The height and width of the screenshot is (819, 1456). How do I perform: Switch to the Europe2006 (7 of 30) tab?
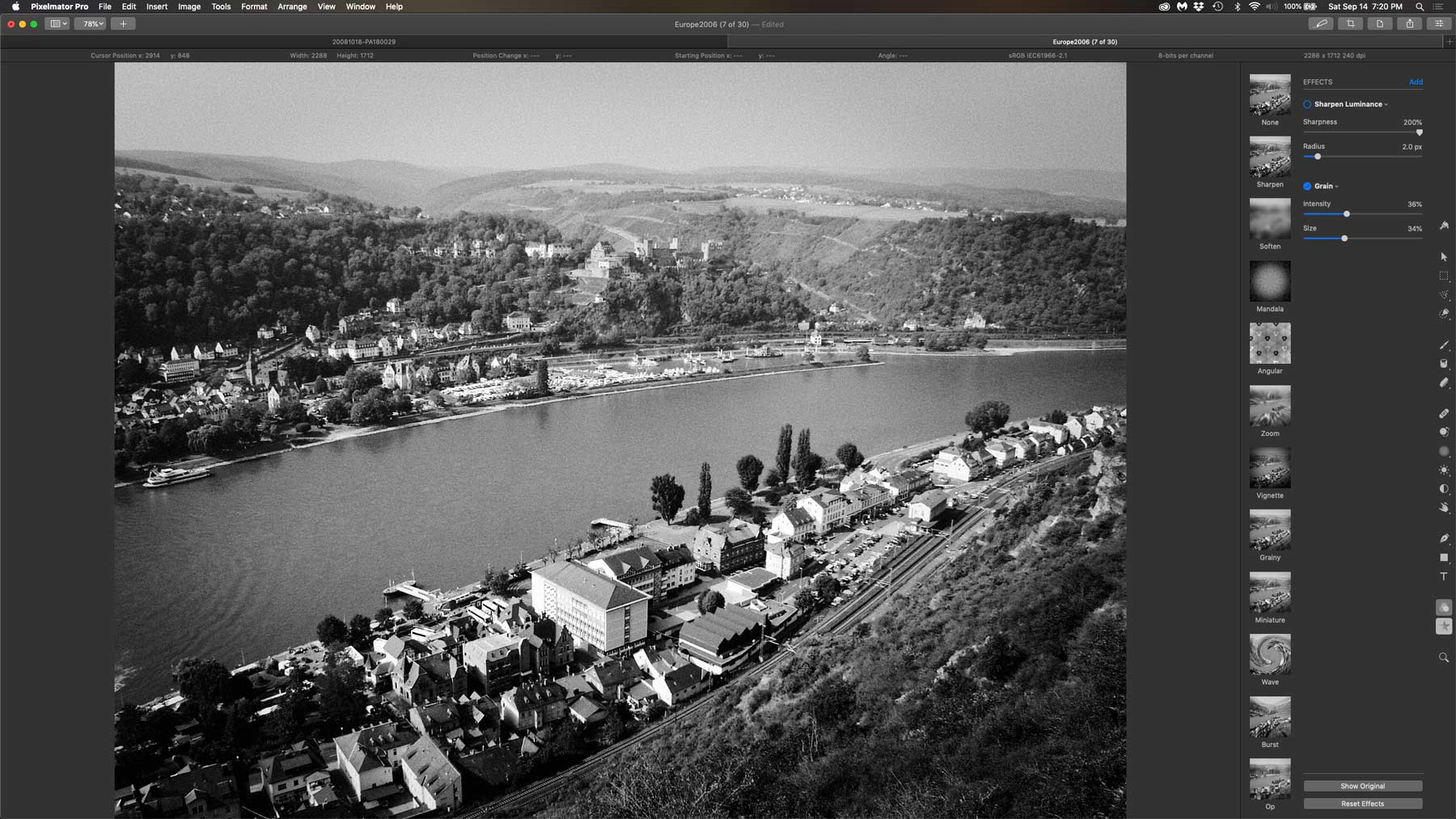click(x=1085, y=42)
